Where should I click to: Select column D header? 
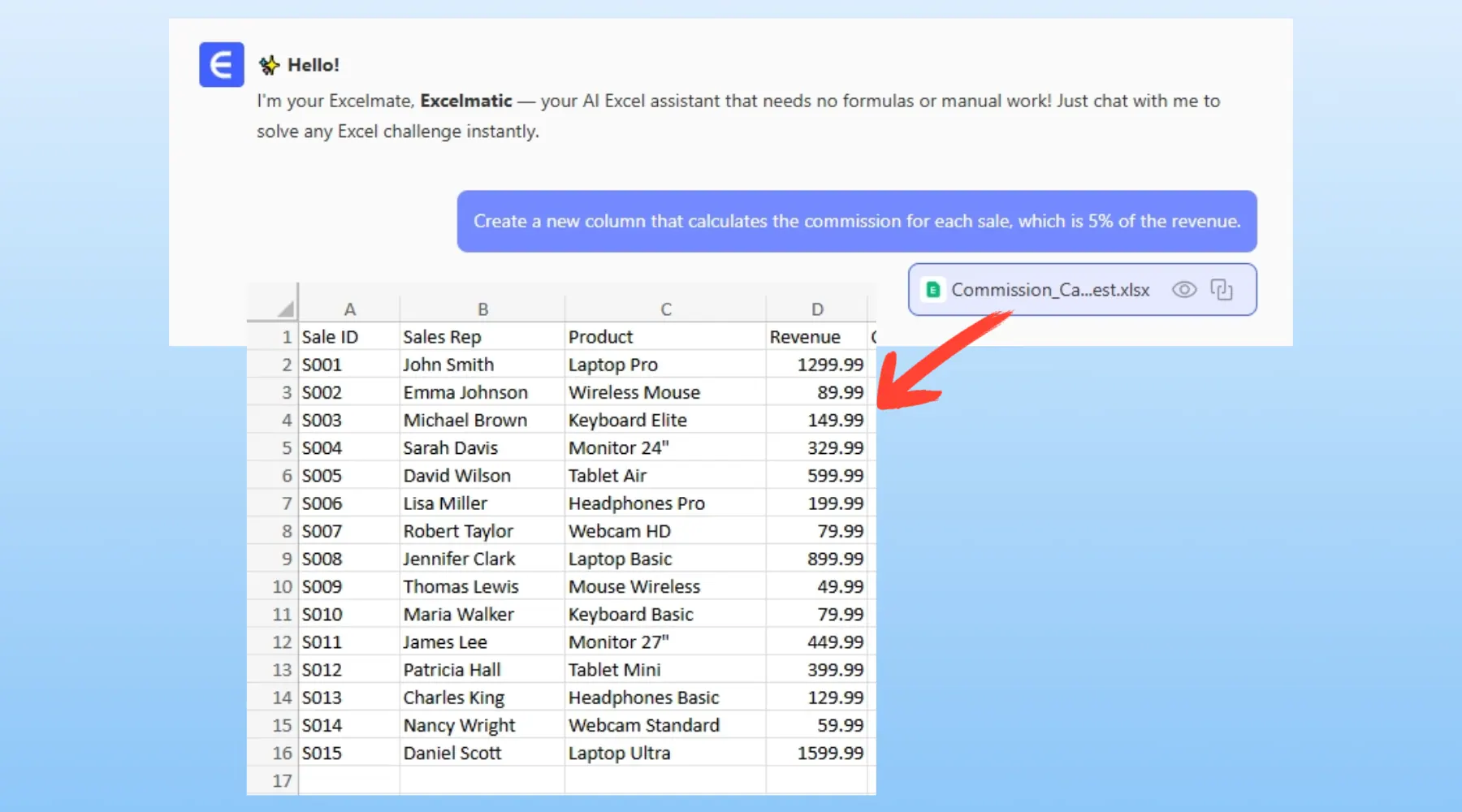pyautogui.click(x=817, y=309)
